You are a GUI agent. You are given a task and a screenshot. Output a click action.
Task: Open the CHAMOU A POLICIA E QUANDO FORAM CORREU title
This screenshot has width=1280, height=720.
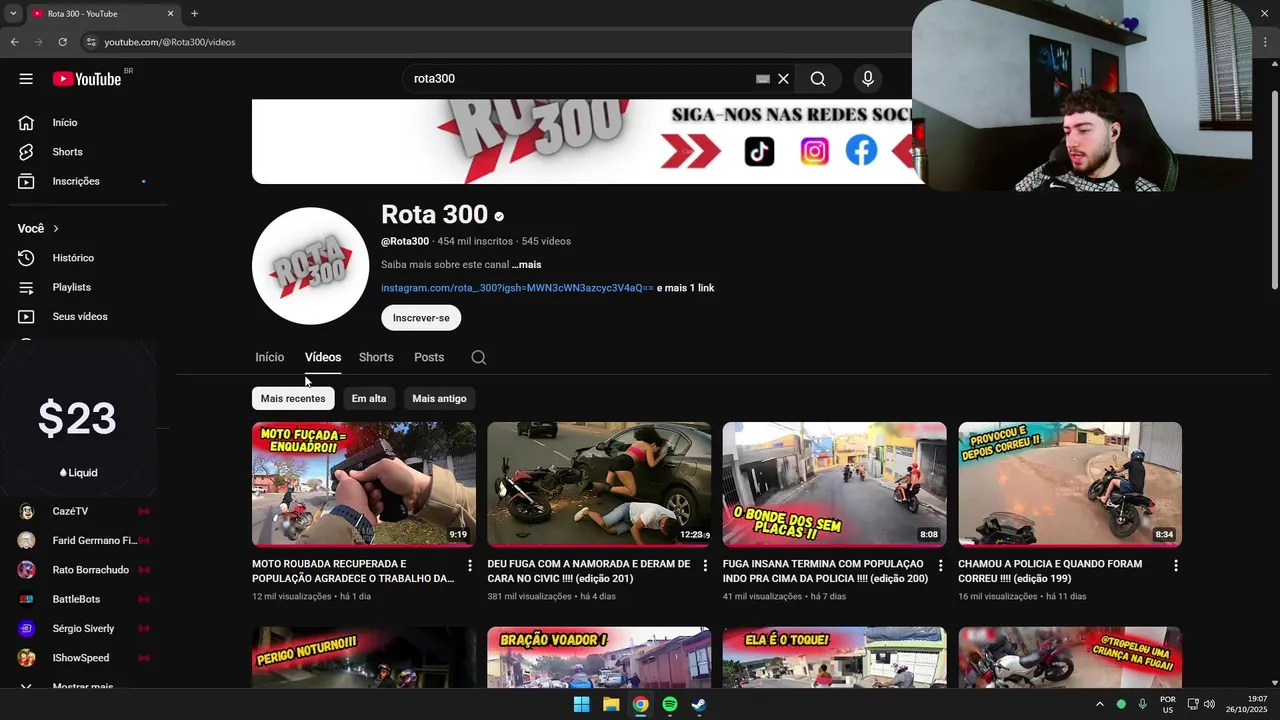pos(1050,571)
